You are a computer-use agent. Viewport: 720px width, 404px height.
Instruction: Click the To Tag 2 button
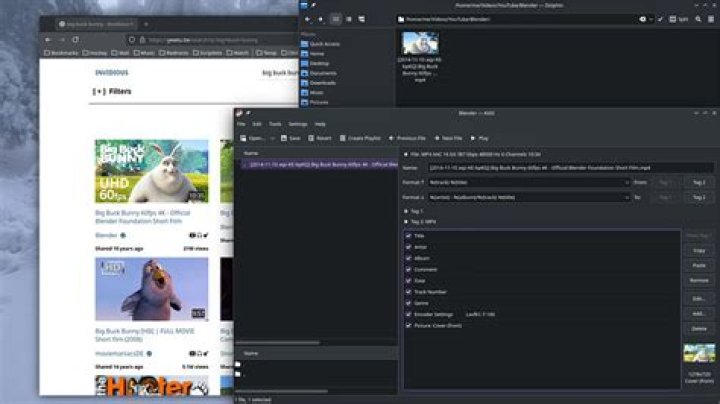699,197
